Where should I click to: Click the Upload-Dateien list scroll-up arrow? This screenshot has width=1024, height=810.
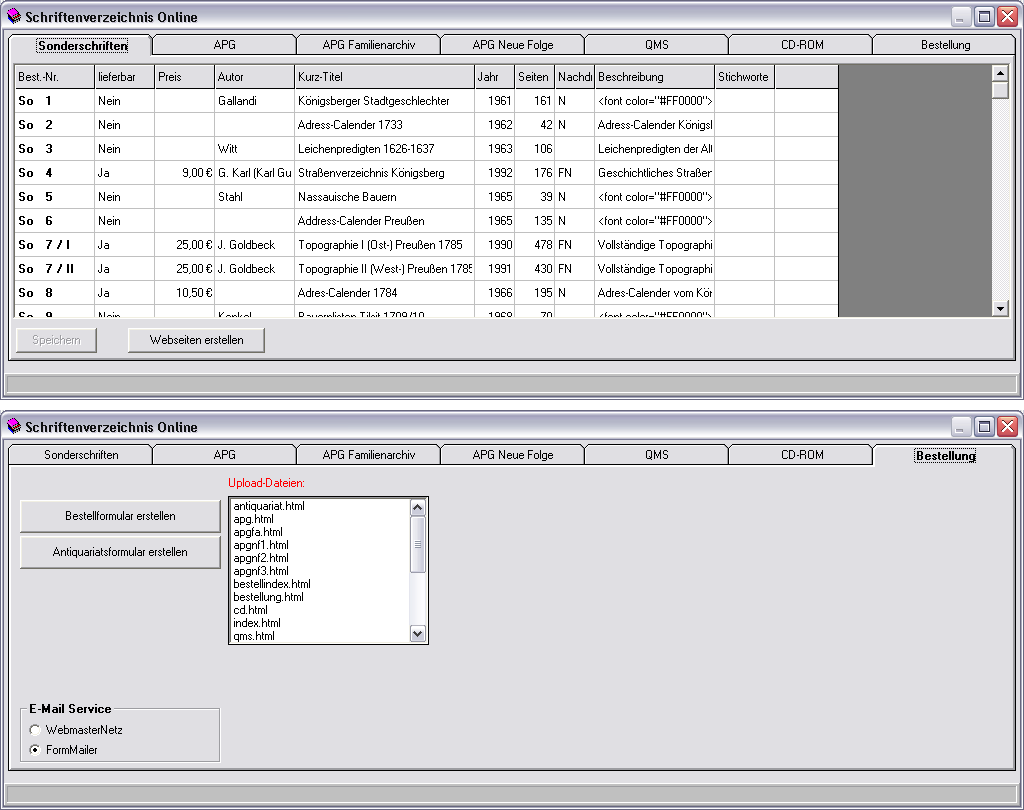(x=418, y=507)
